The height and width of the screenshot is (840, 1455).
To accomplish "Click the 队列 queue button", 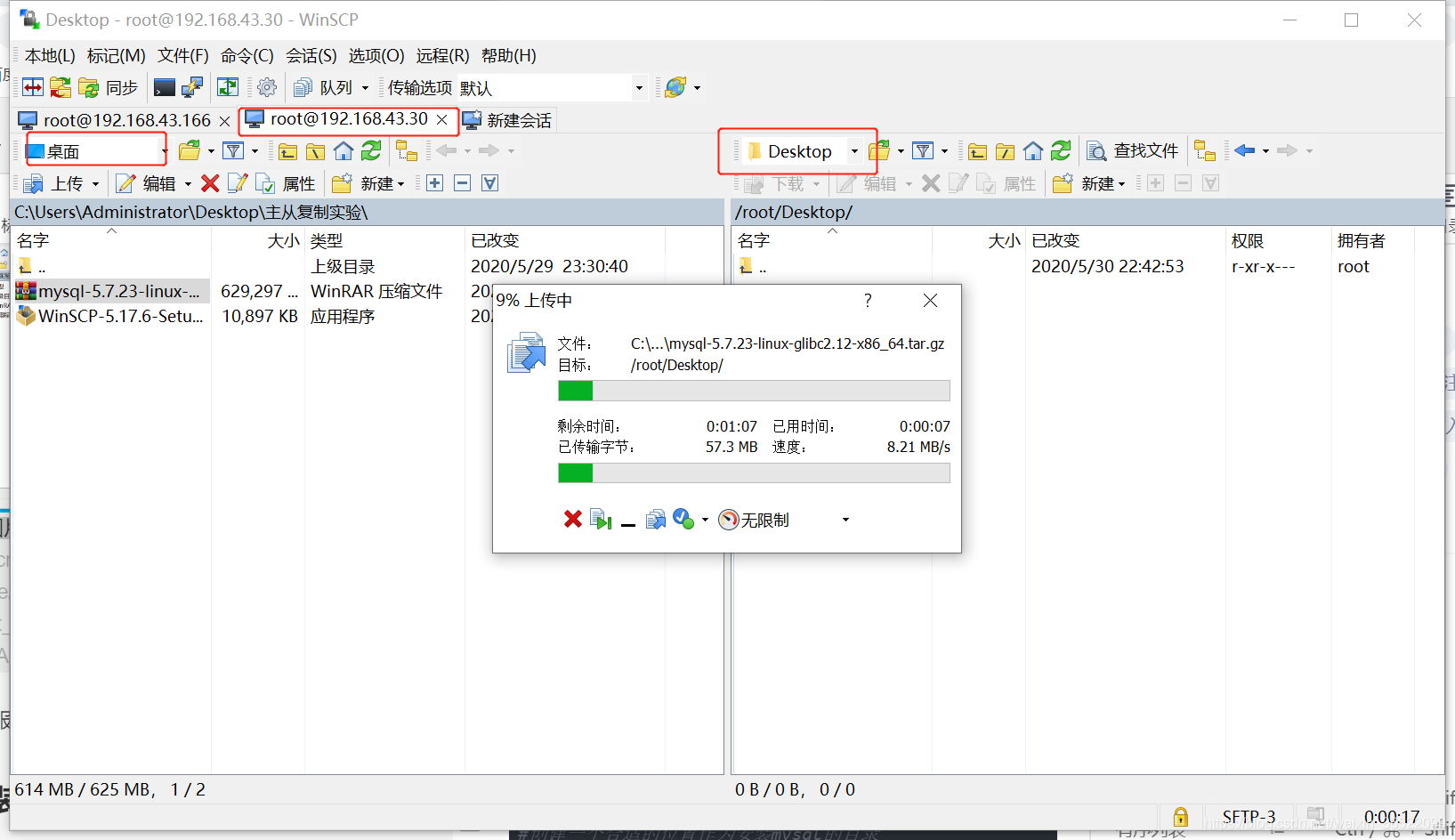I will pos(324,87).
